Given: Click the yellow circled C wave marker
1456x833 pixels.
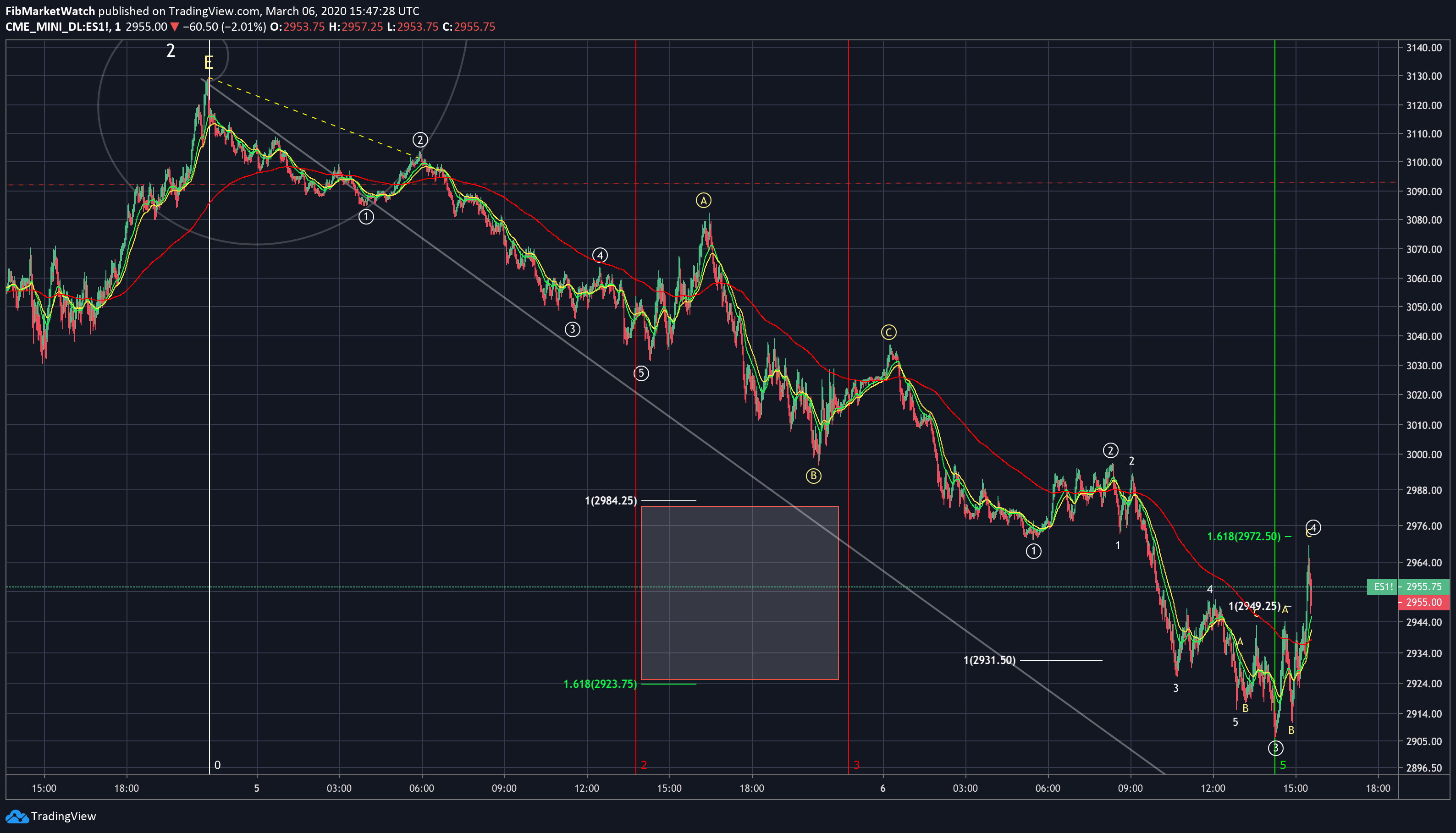Looking at the screenshot, I should pyautogui.click(x=888, y=332).
